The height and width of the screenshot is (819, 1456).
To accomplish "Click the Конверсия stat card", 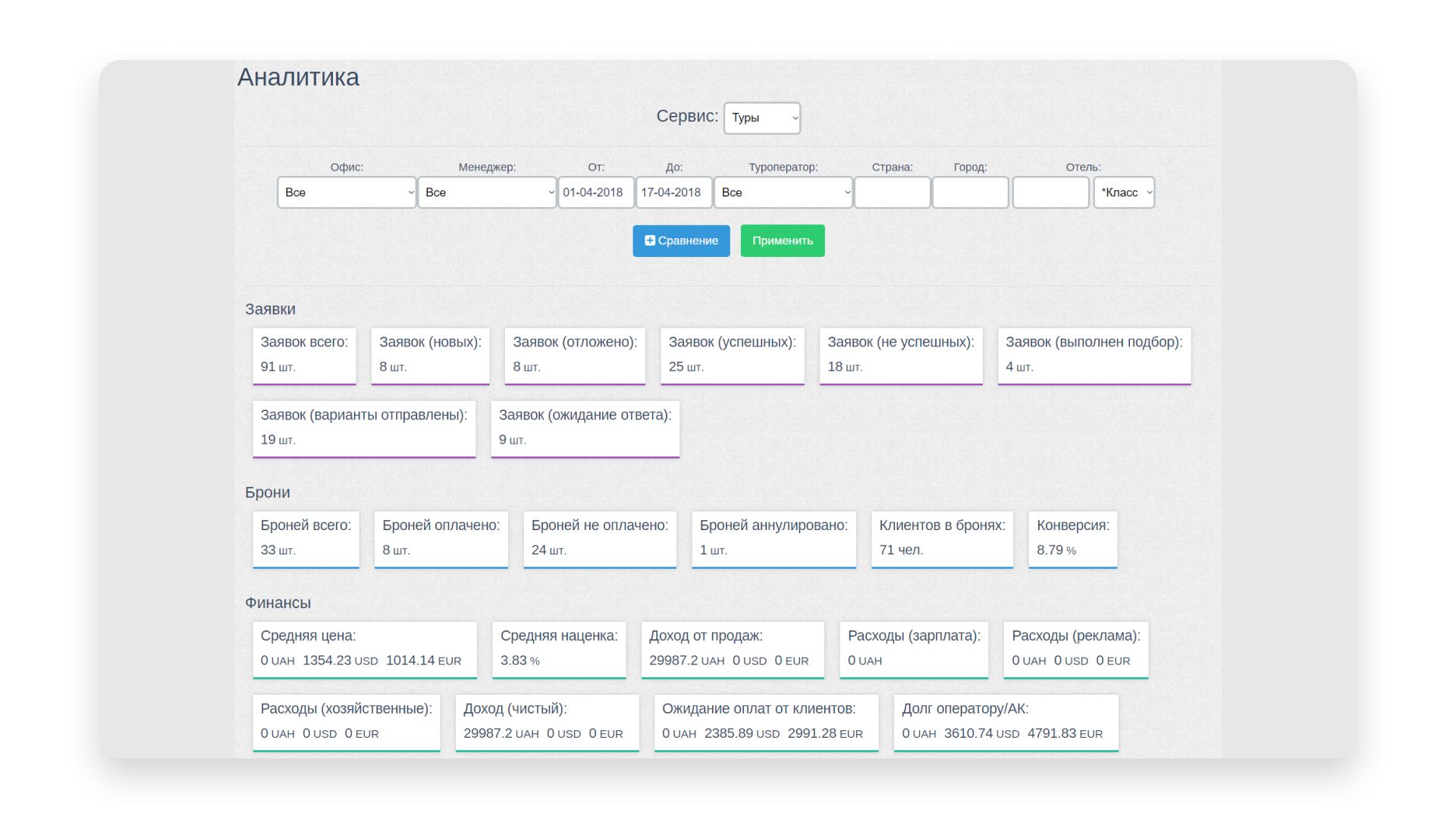I will pos(1072,538).
